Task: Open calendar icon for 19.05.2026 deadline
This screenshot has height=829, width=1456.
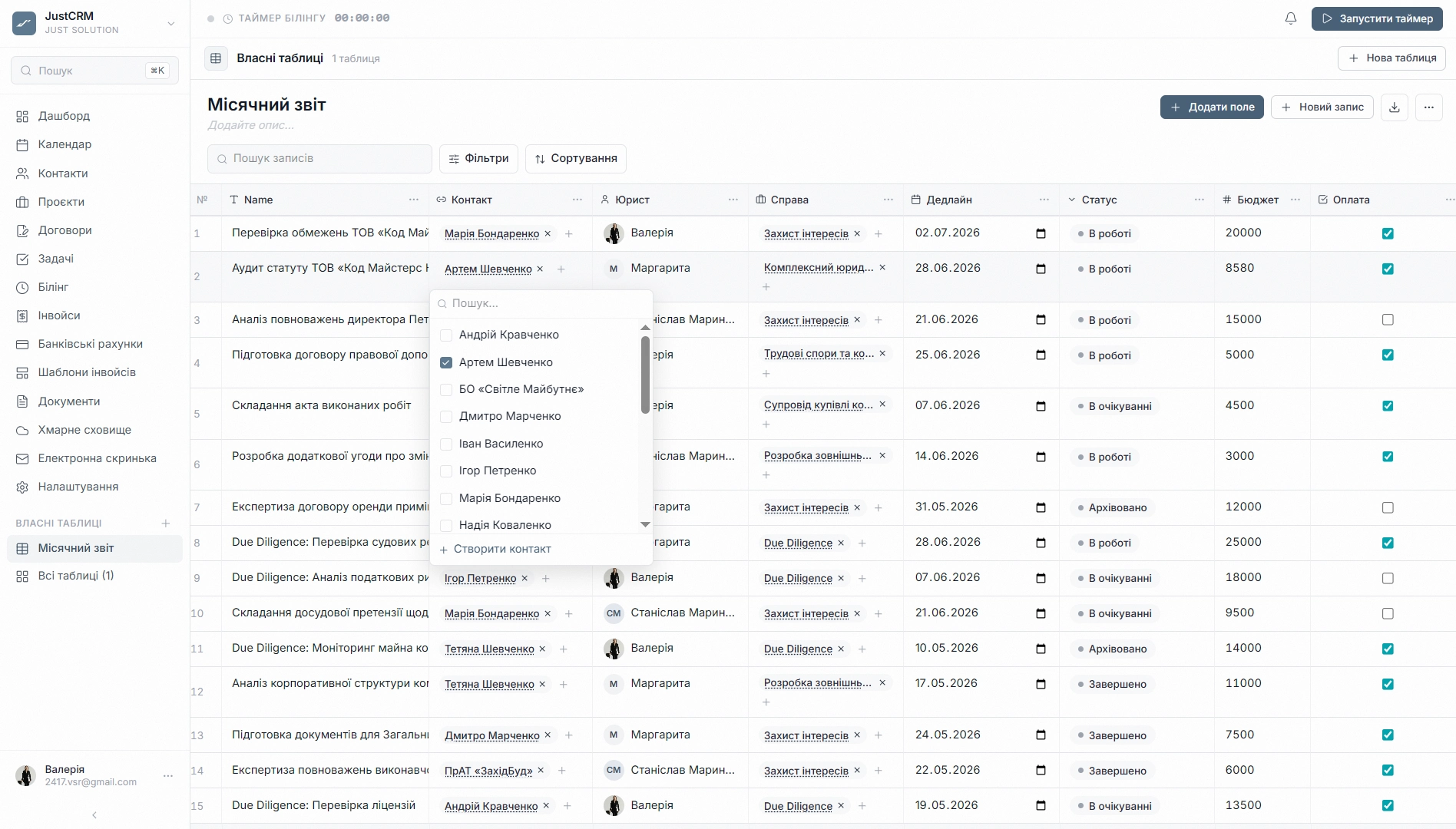Action: coord(1041,805)
